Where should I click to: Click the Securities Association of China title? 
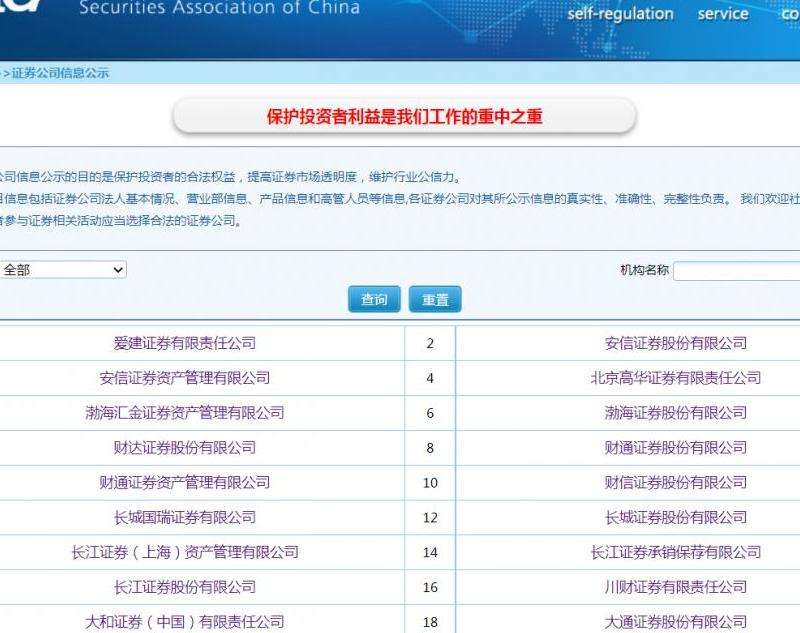click(x=219, y=7)
